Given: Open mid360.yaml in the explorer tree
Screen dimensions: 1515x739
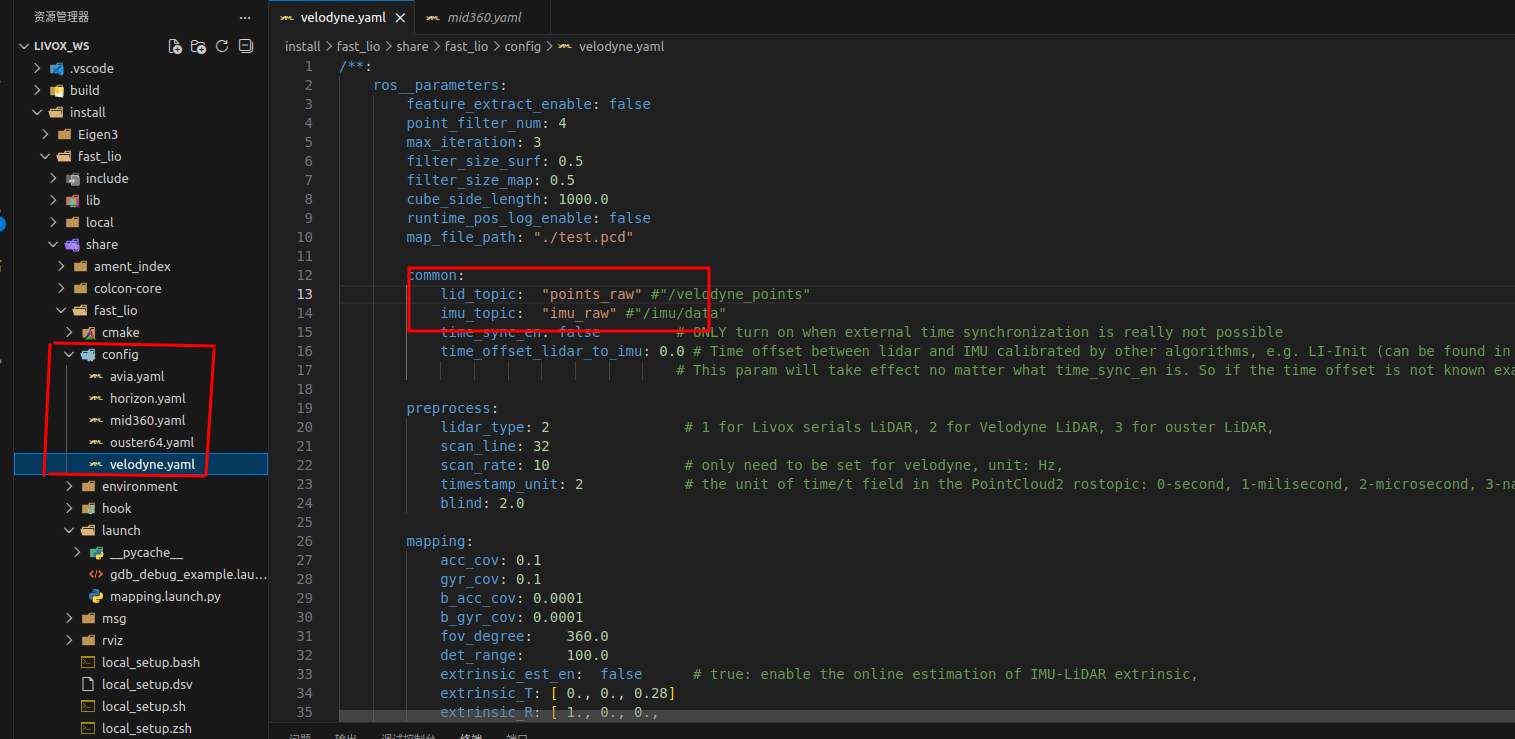Looking at the screenshot, I should pyautogui.click(x=148, y=420).
